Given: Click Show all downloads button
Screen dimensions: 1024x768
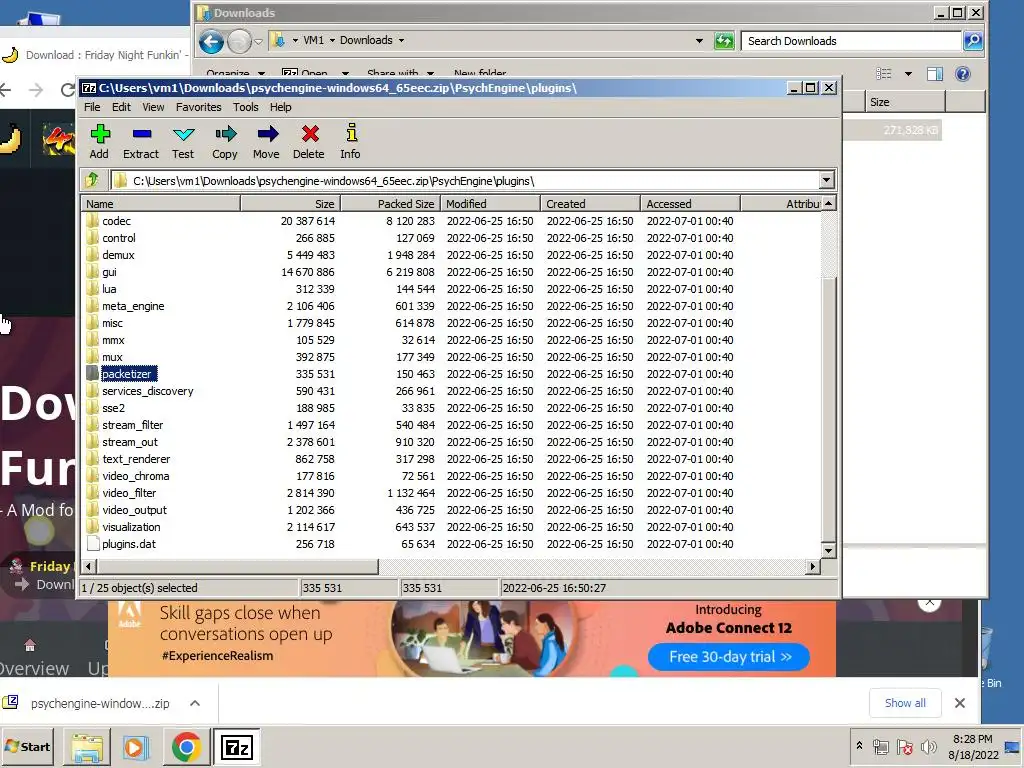Looking at the screenshot, I should (x=904, y=703).
